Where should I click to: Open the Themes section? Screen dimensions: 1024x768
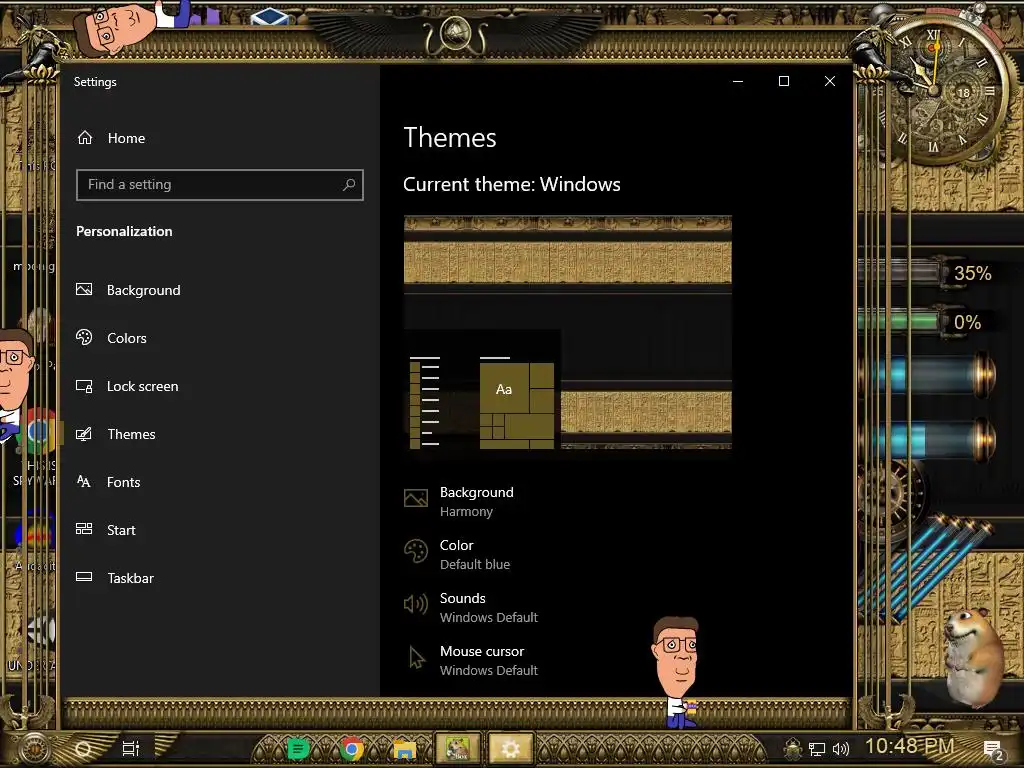(x=131, y=434)
